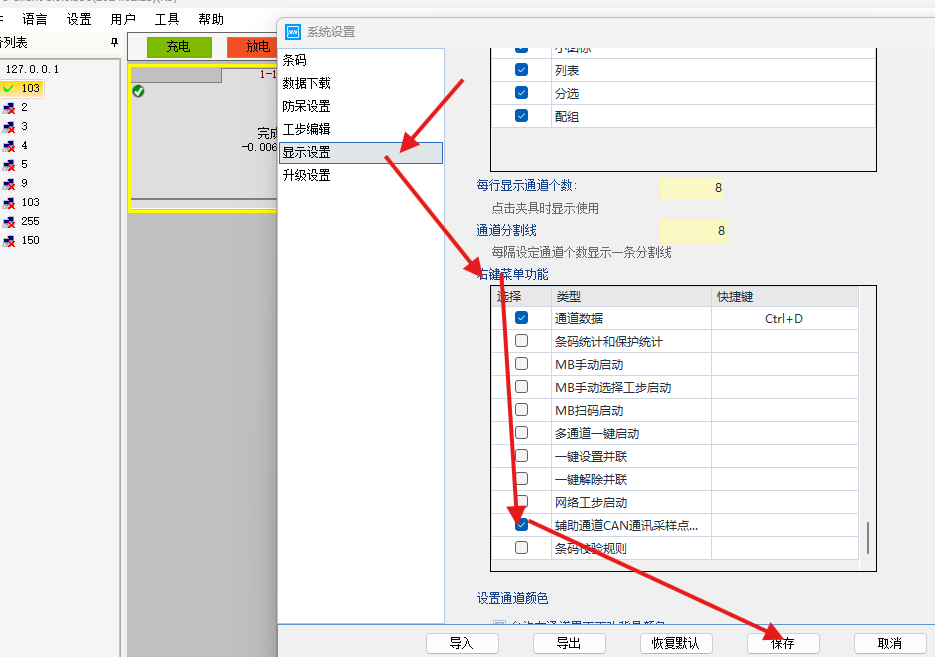Open the 工具 menu
Screen dimensions: 935x657
tap(167, 17)
